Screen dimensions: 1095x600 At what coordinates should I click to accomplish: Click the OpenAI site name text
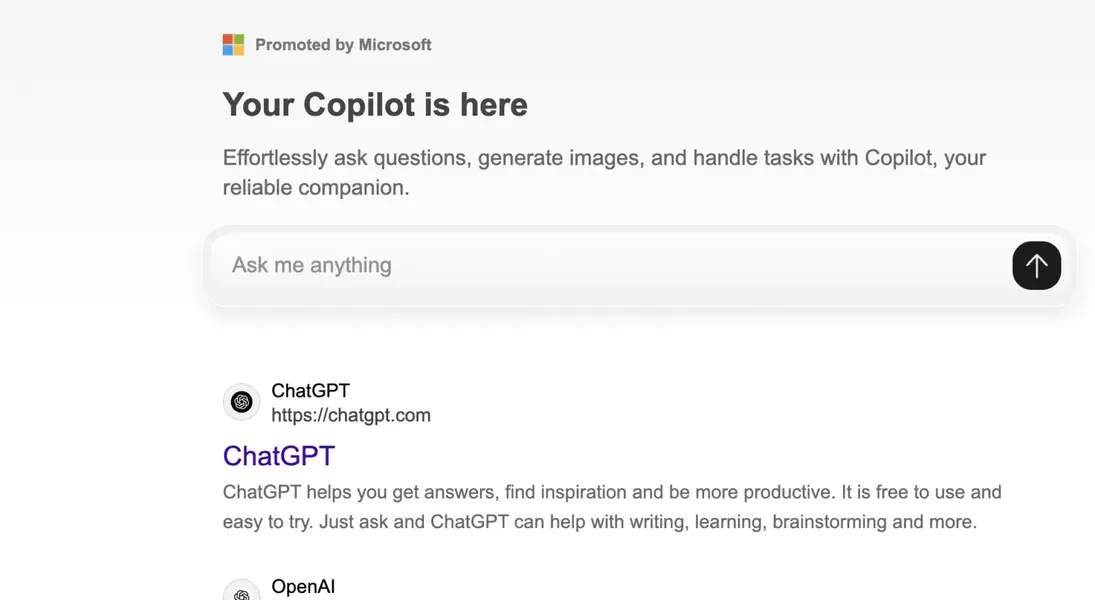pos(303,587)
